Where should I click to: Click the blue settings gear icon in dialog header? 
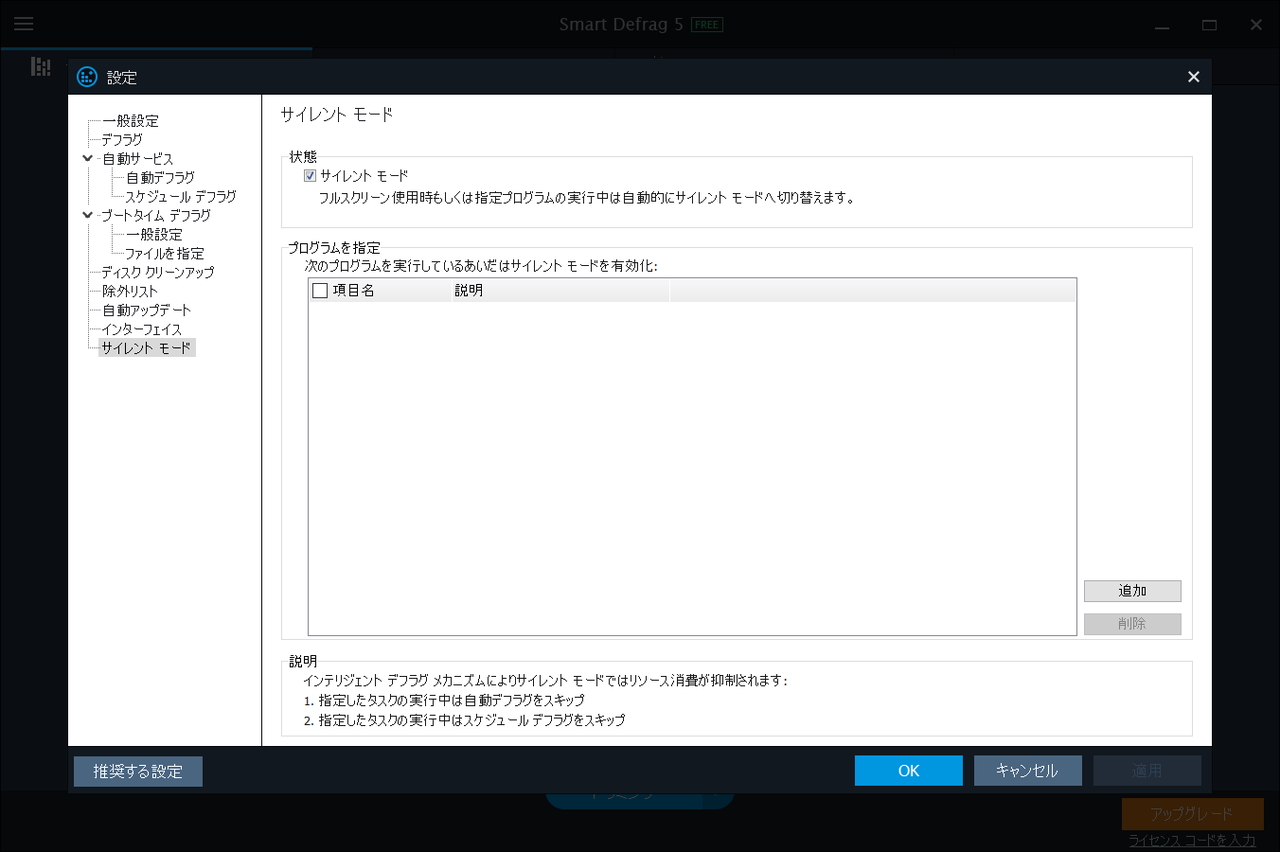coord(86,76)
